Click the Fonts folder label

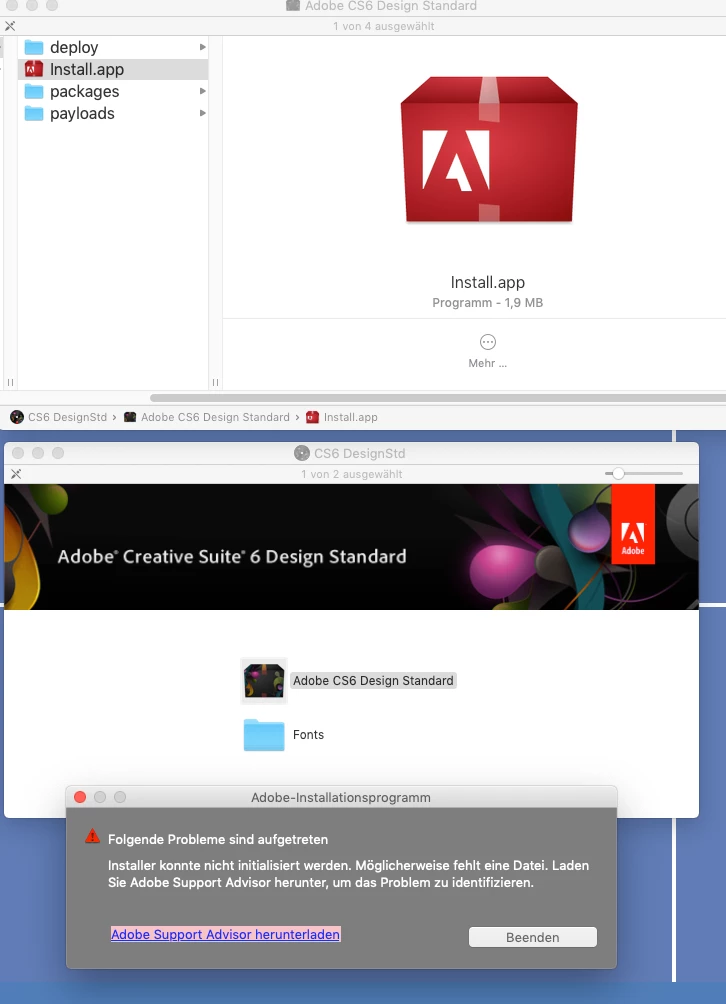coord(309,734)
